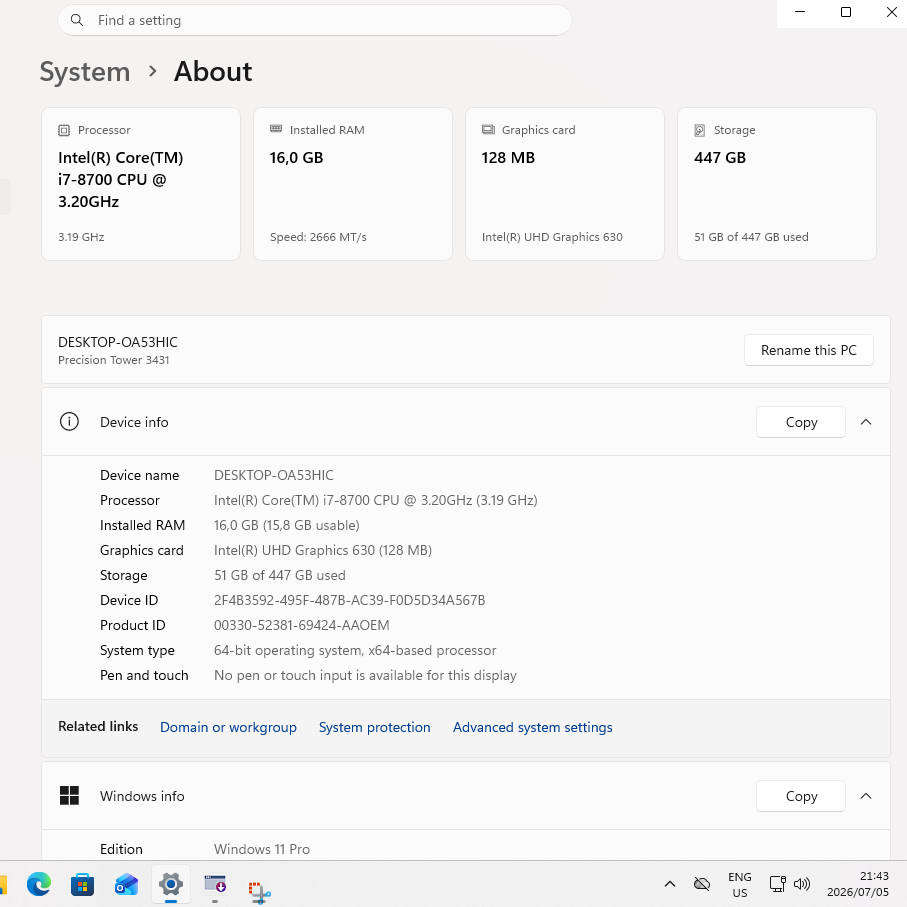Click the 'Windows 11 Pro' edition value
This screenshot has height=907, width=907.
pos(261,849)
